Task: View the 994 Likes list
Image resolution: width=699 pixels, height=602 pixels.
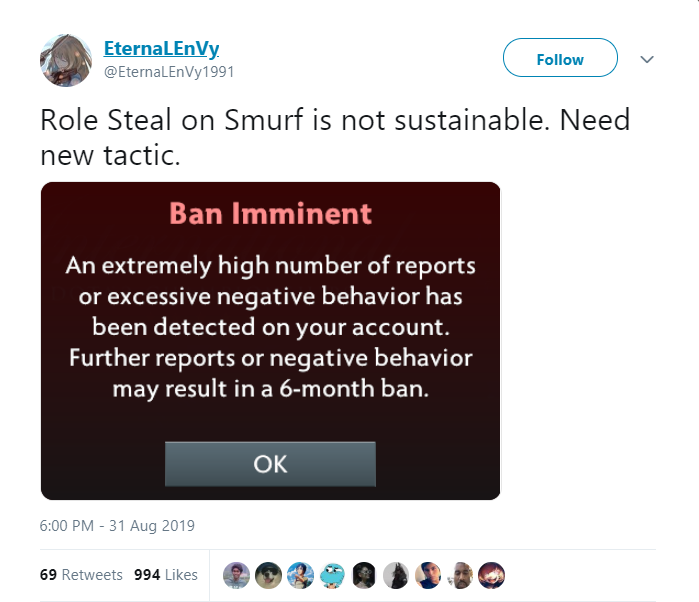Action: click(x=166, y=575)
